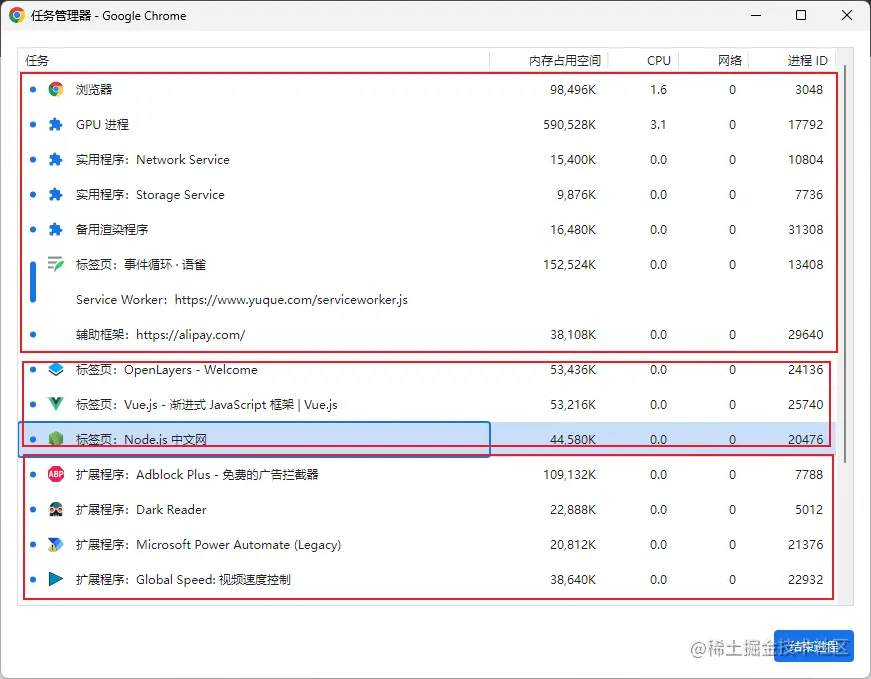Click the Adblock Plus ABP icon
Viewport: 871px width, 679px height.
(56, 474)
